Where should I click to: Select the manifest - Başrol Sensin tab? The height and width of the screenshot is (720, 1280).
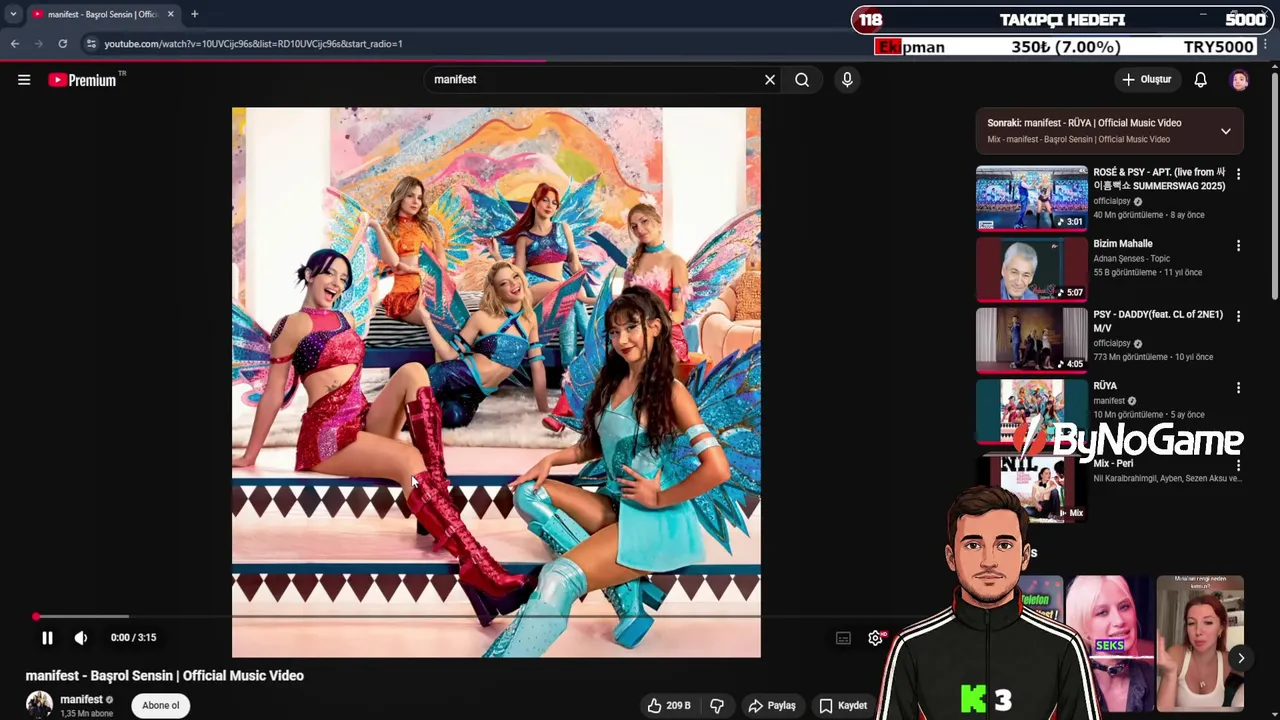tap(102, 14)
